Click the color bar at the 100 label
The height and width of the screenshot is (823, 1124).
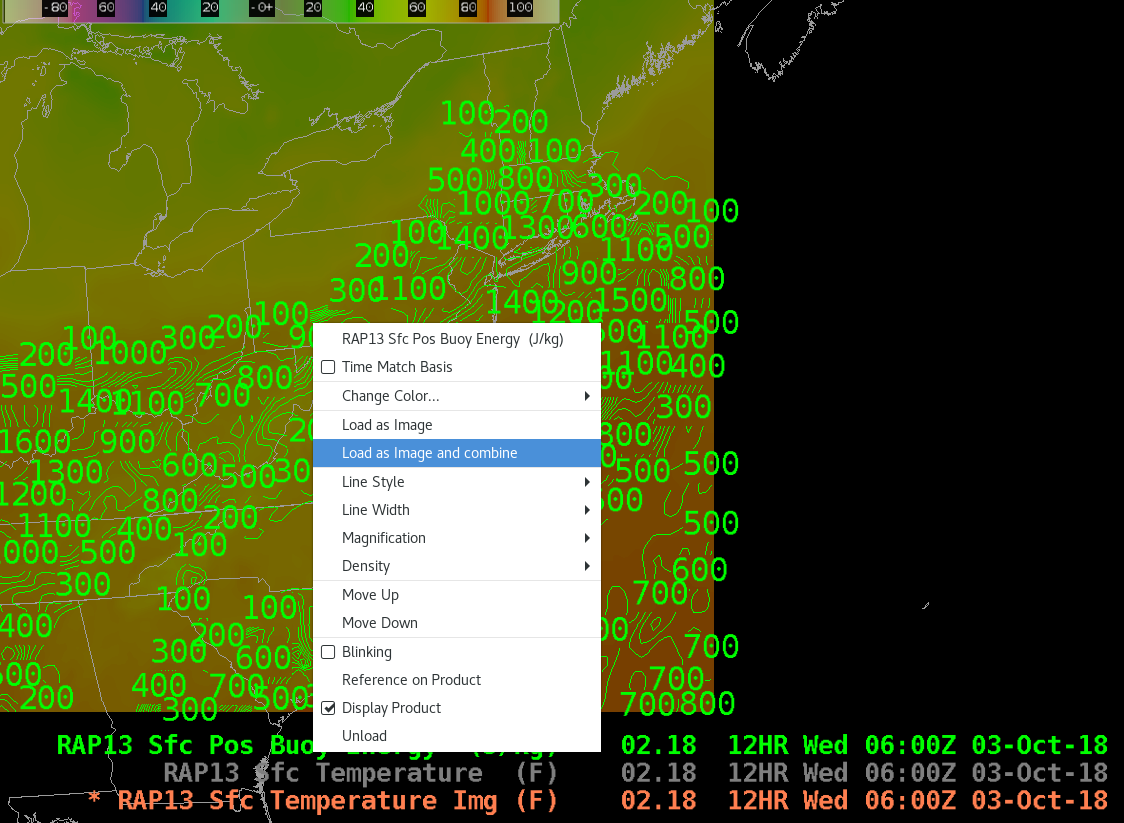pos(520,8)
